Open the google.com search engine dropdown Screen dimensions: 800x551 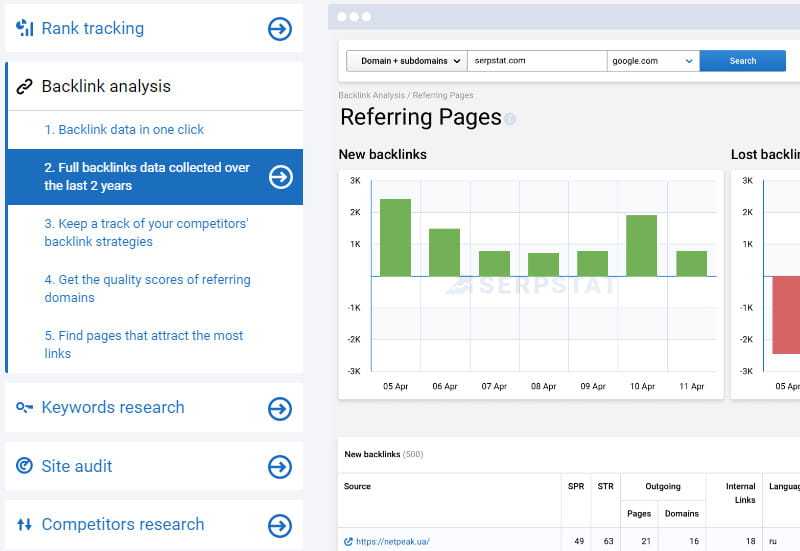652,61
